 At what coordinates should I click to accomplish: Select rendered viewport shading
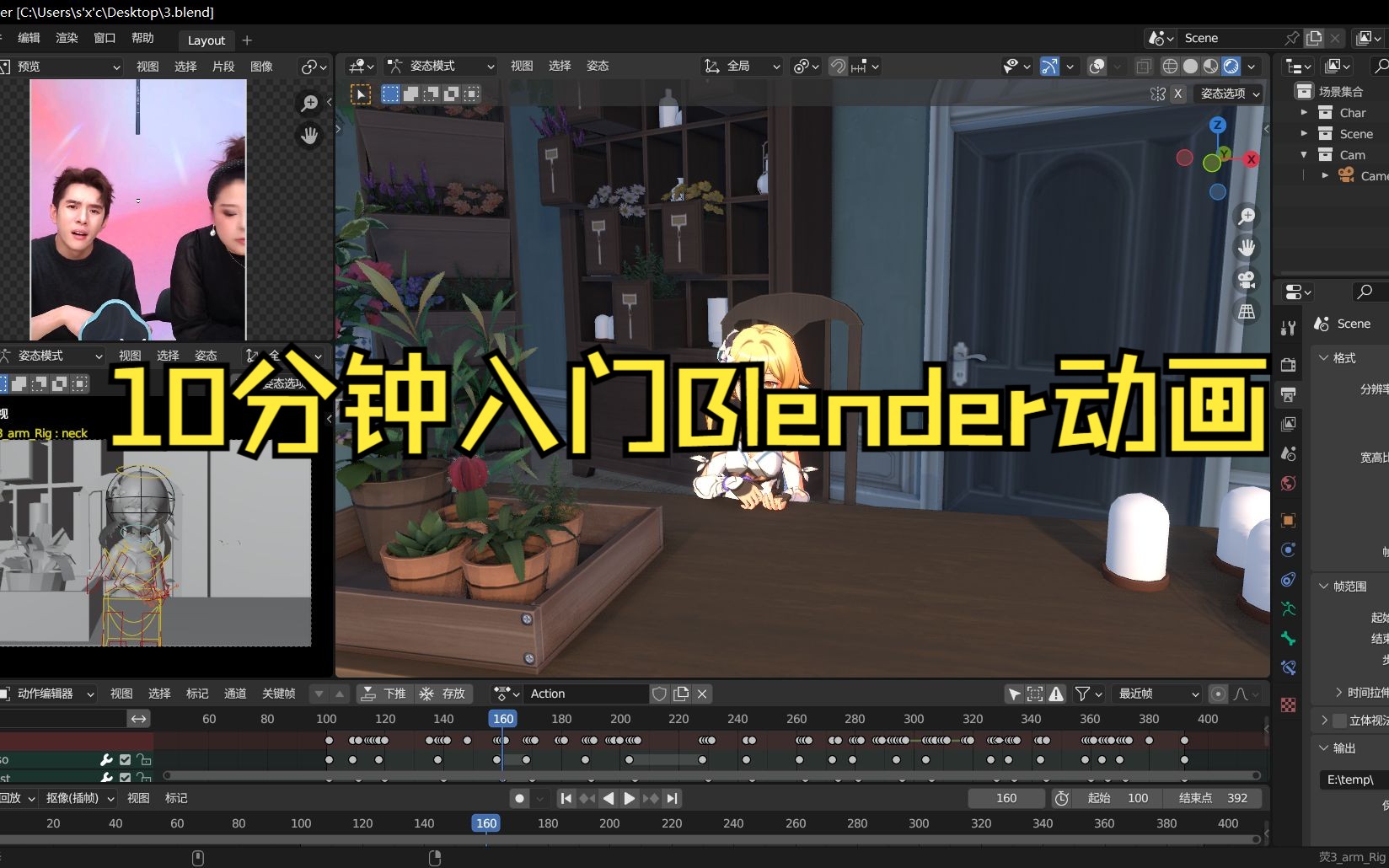coord(1231,66)
